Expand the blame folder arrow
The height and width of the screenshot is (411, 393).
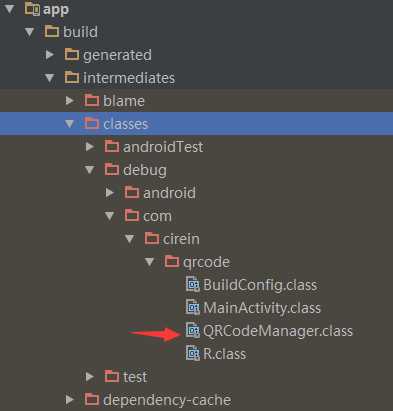[70, 100]
